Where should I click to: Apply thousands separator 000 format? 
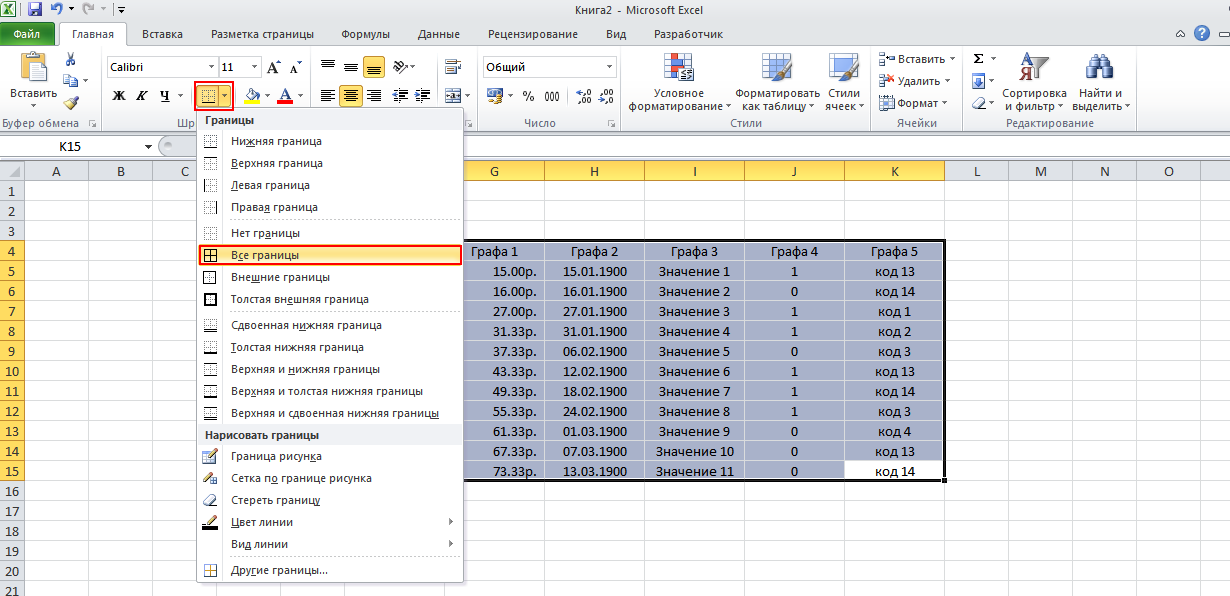tap(553, 96)
